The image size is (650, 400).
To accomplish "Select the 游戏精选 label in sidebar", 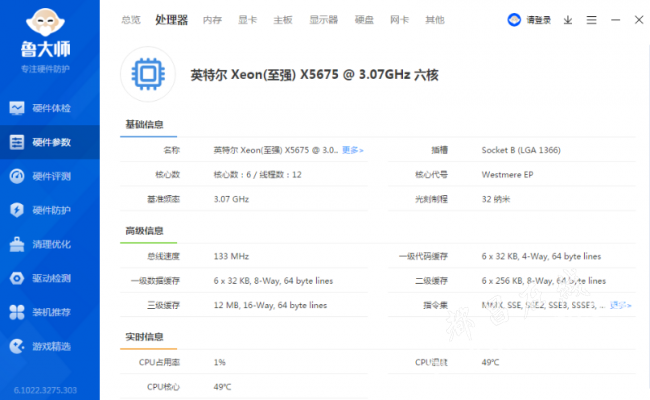I will coord(52,346).
